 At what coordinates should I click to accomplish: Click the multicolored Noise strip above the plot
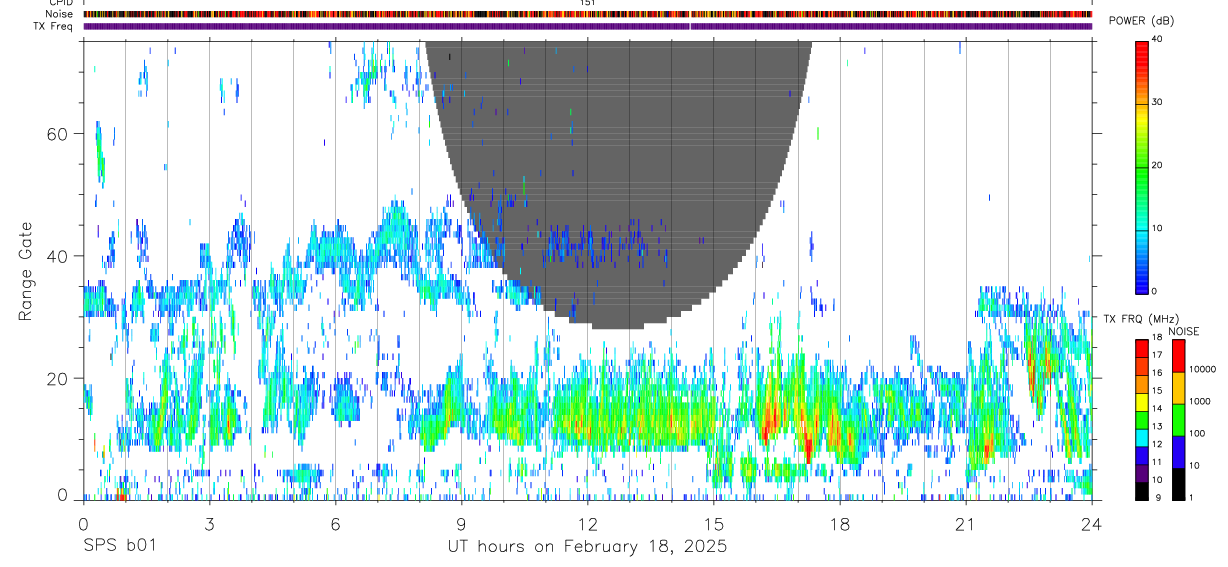tap(587, 14)
